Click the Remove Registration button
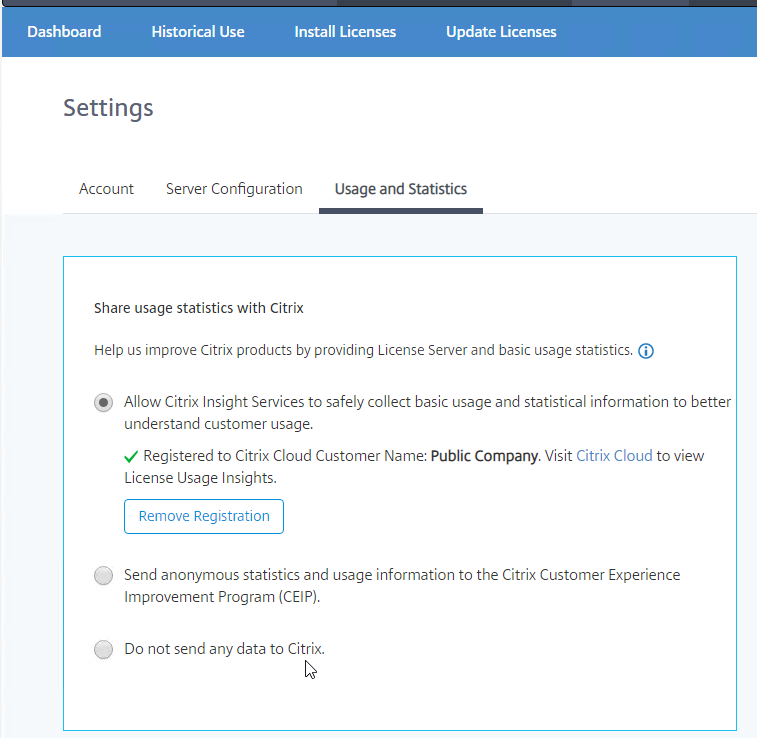Screen dimensions: 757x738 tap(204, 516)
